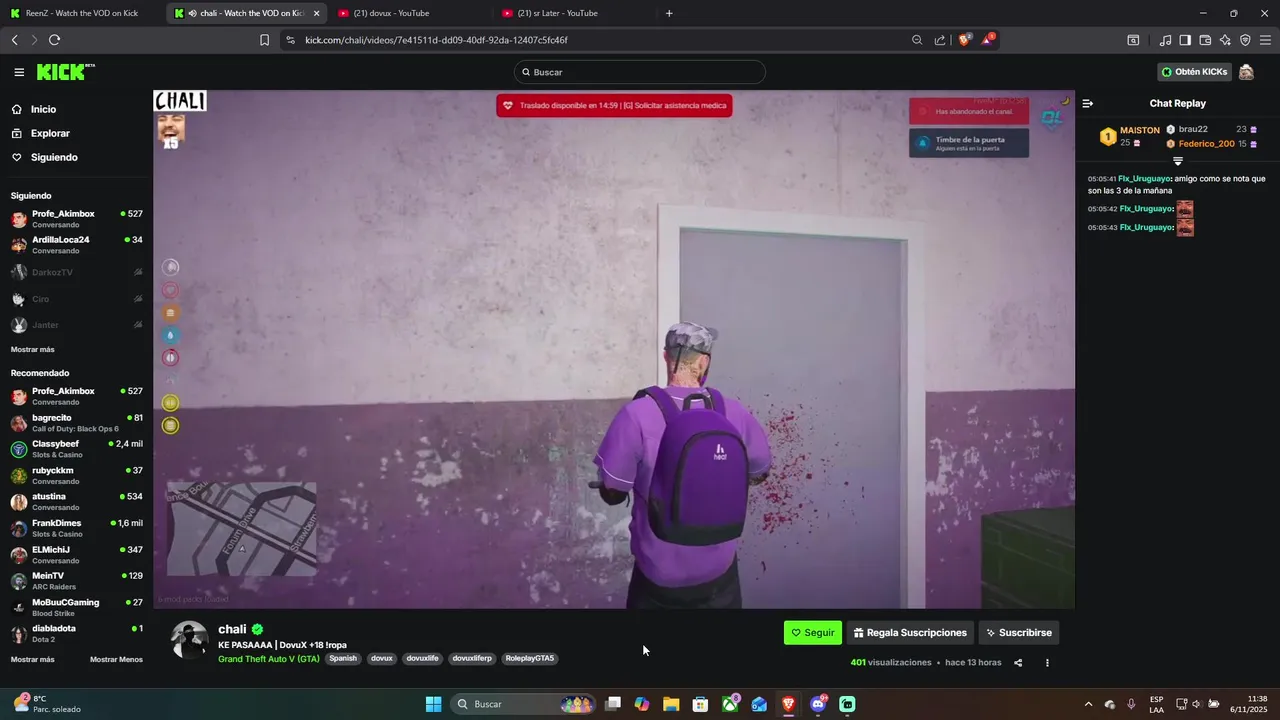The height and width of the screenshot is (720, 1280).
Task: Open the Windows Start menu
Action: click(433, 704)
